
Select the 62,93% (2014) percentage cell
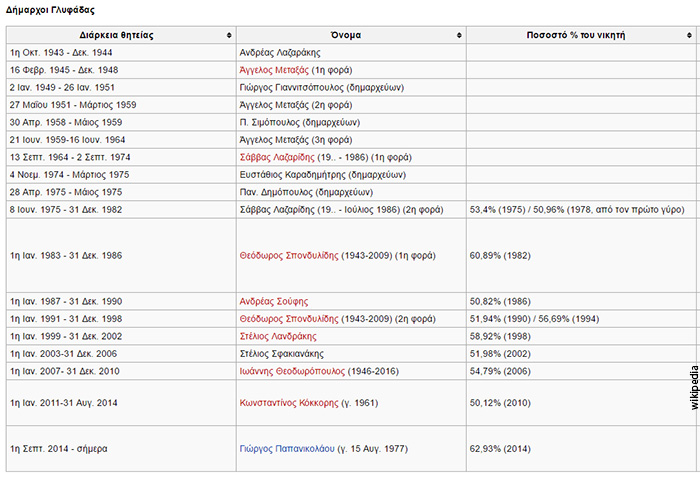tap(500, 450)
